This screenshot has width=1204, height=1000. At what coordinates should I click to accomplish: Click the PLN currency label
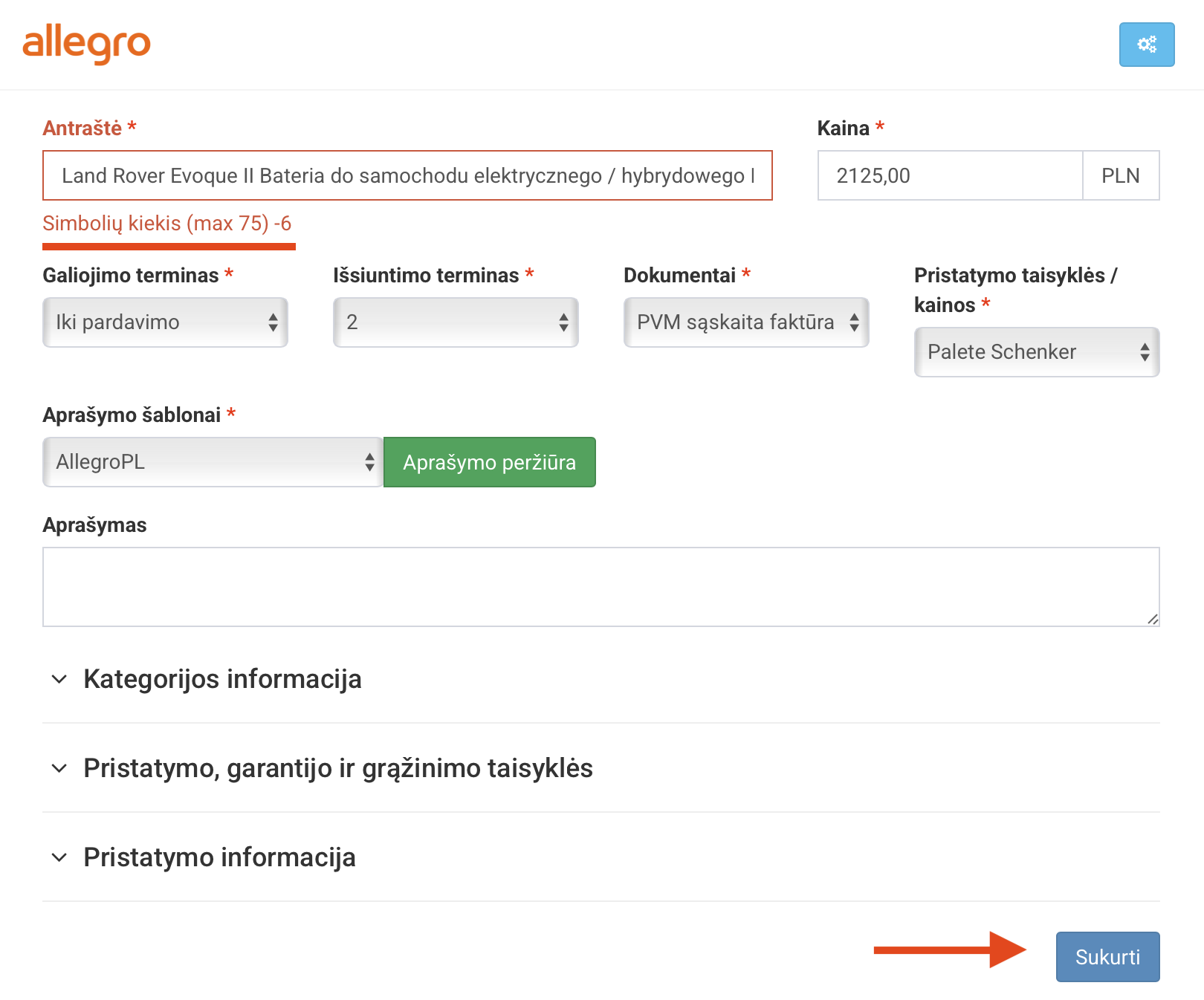pyautogui.click(x=1121, y=175)
